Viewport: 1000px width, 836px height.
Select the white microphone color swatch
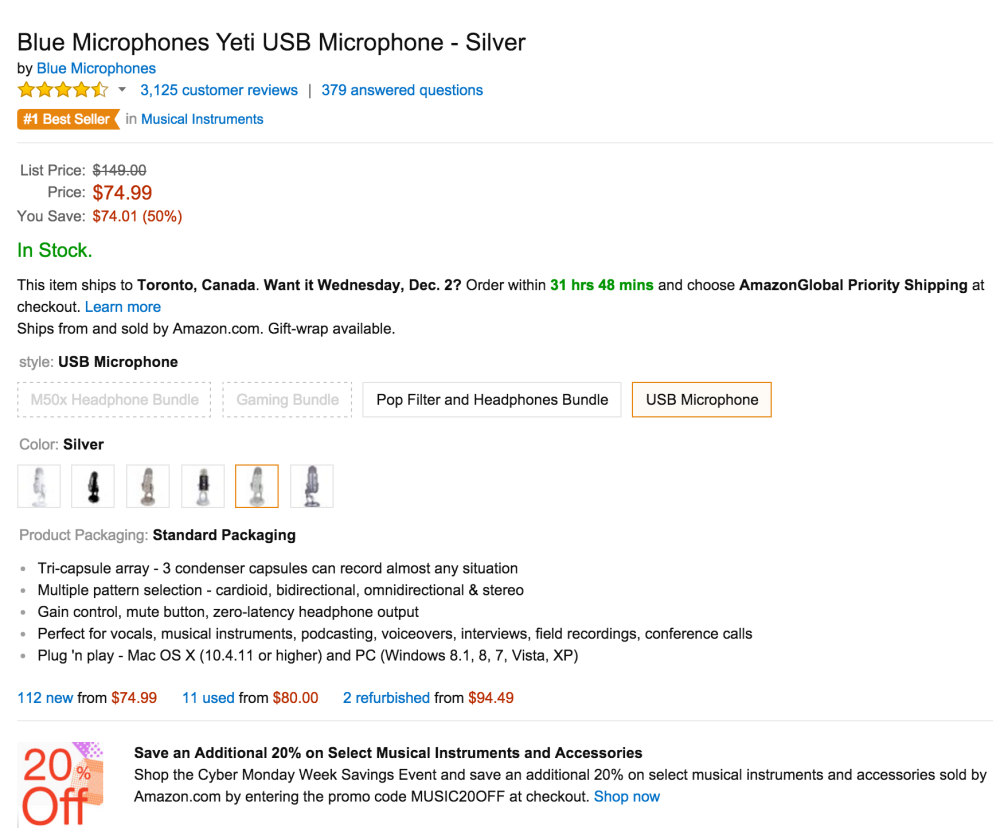point(39,486)
